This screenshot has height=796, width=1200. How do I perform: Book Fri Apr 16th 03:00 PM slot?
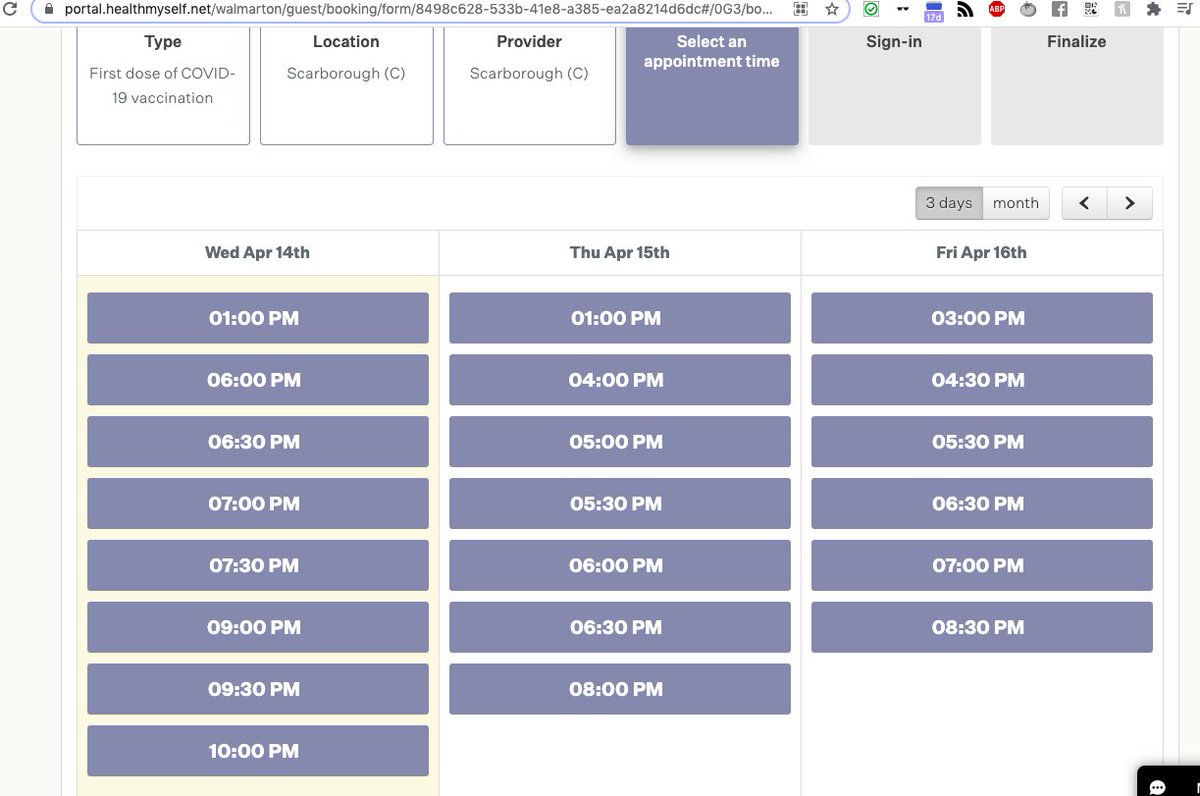pos(982,318)
